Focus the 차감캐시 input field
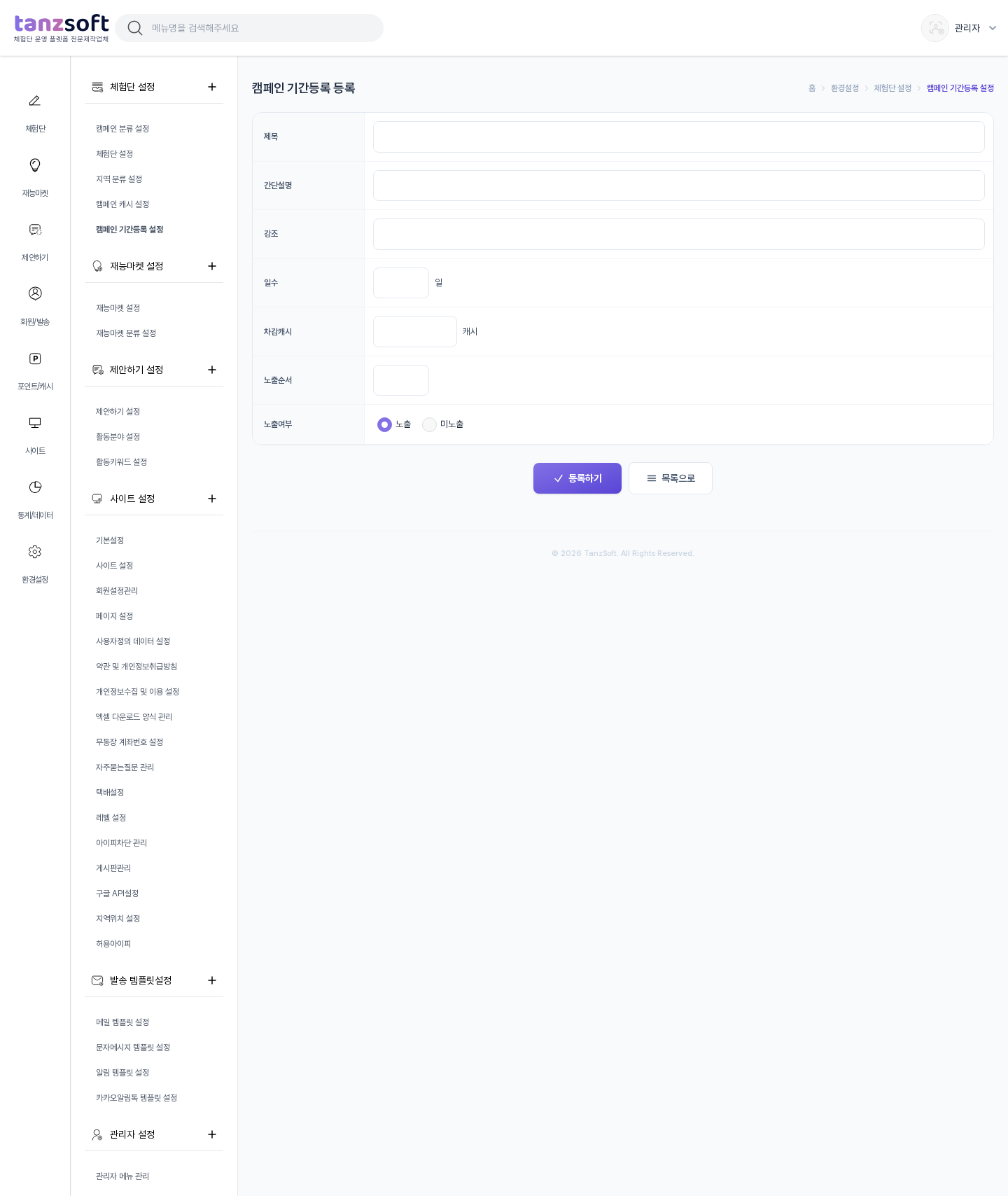The height and width of the screenshot is (1196, 1008). tap(415, 331)
